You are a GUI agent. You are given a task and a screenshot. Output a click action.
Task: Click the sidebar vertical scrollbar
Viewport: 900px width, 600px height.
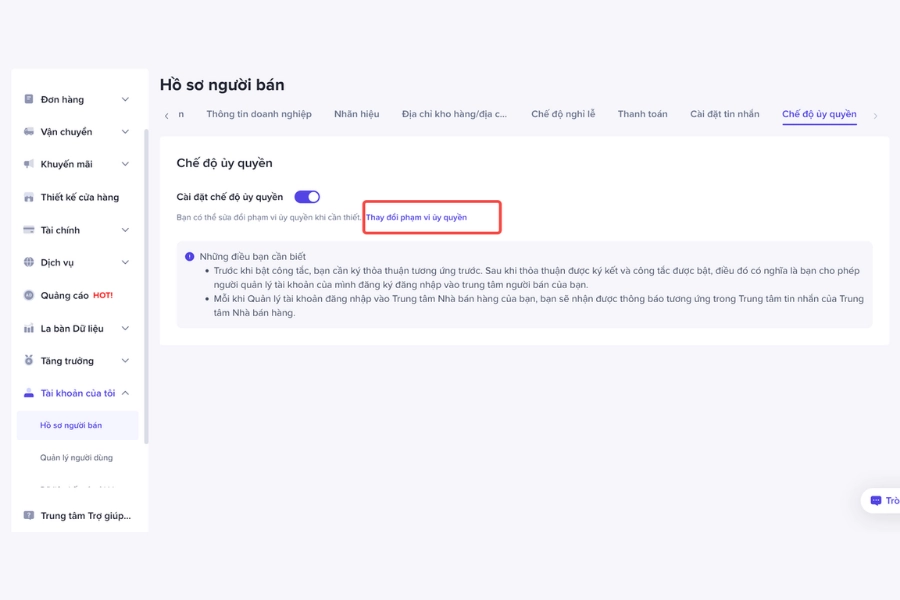146,286
